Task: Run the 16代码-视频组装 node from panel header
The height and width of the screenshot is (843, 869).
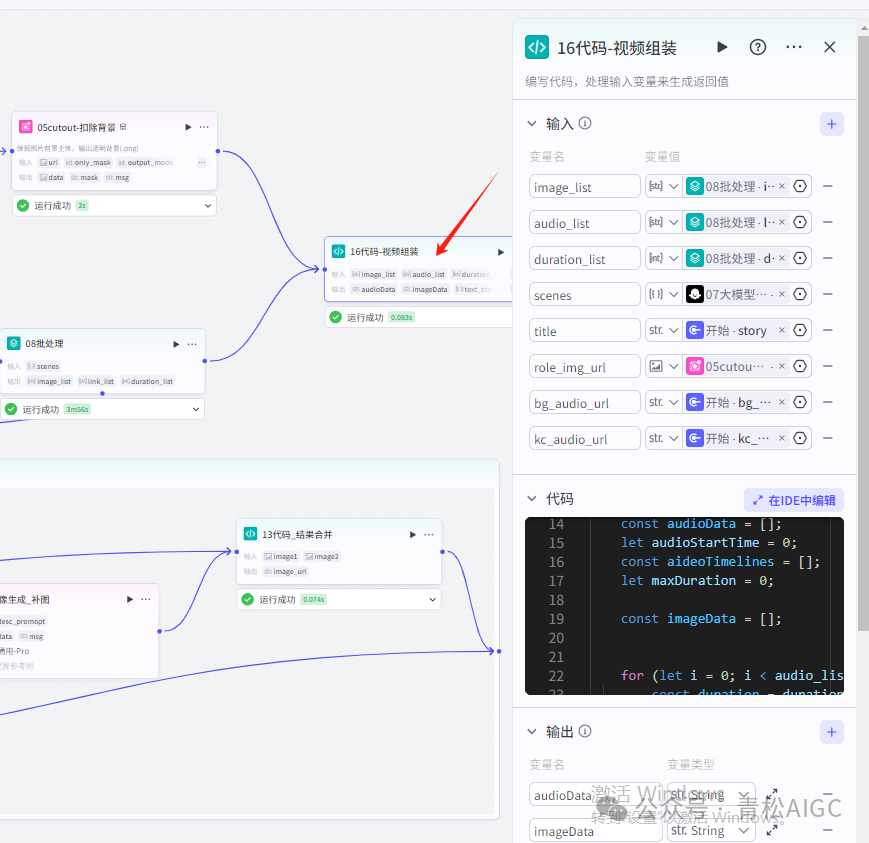Action: click(722, 47)
